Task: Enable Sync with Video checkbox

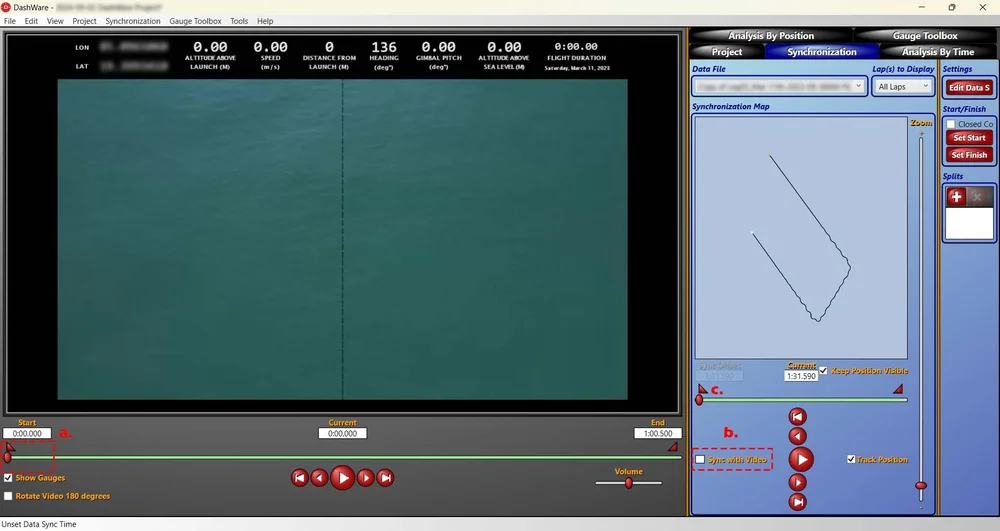Action: pos(700,460)
